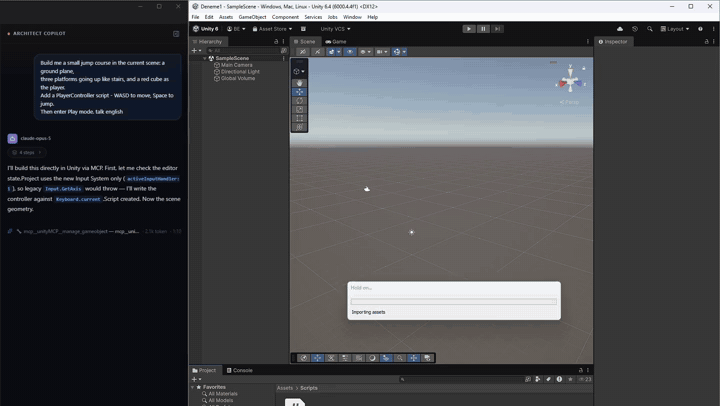Toggle the Hierarchy panel lock icon
Viewport: 720px width, 406px height.
point(276,41)
